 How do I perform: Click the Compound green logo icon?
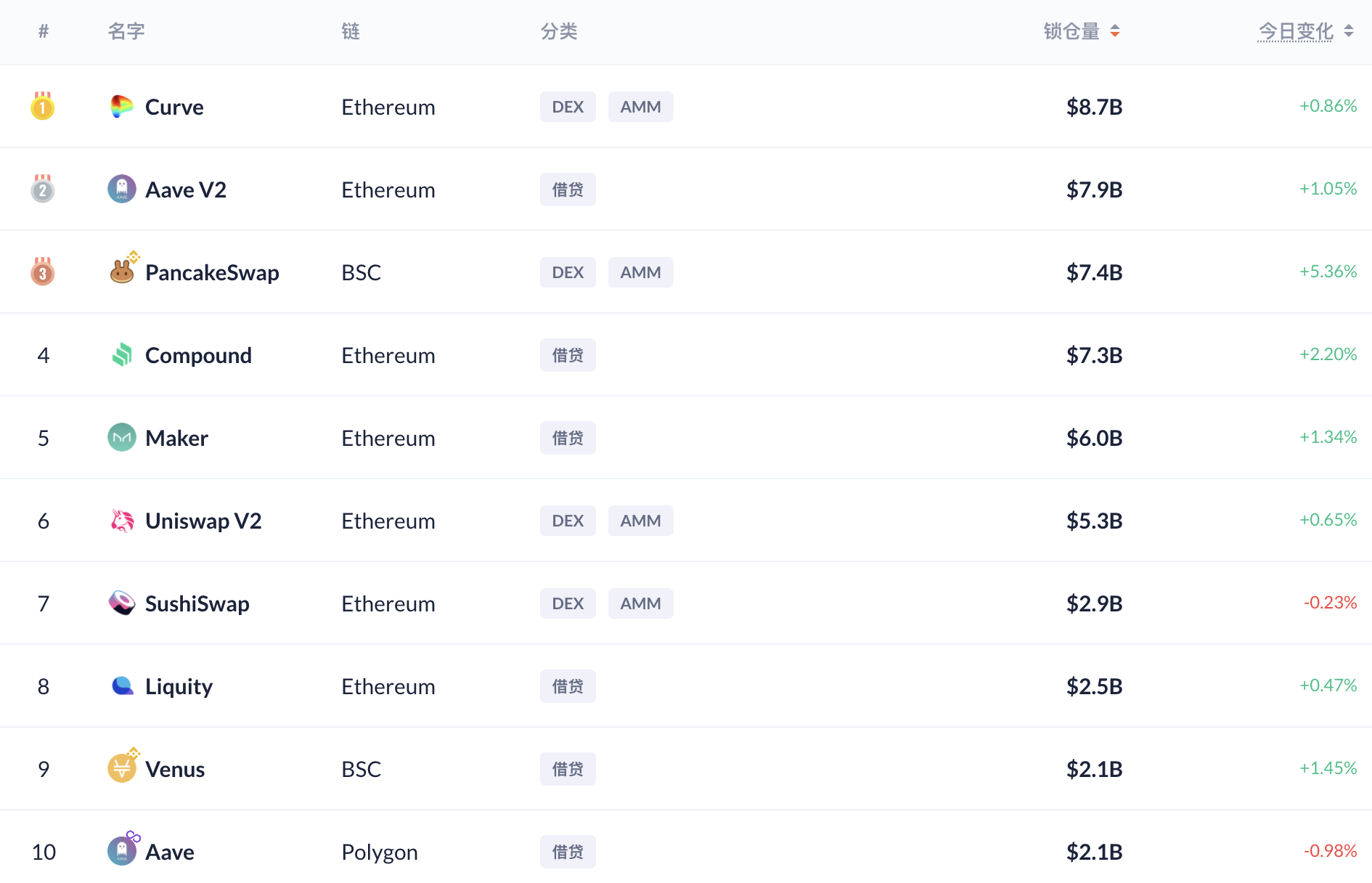122,354
